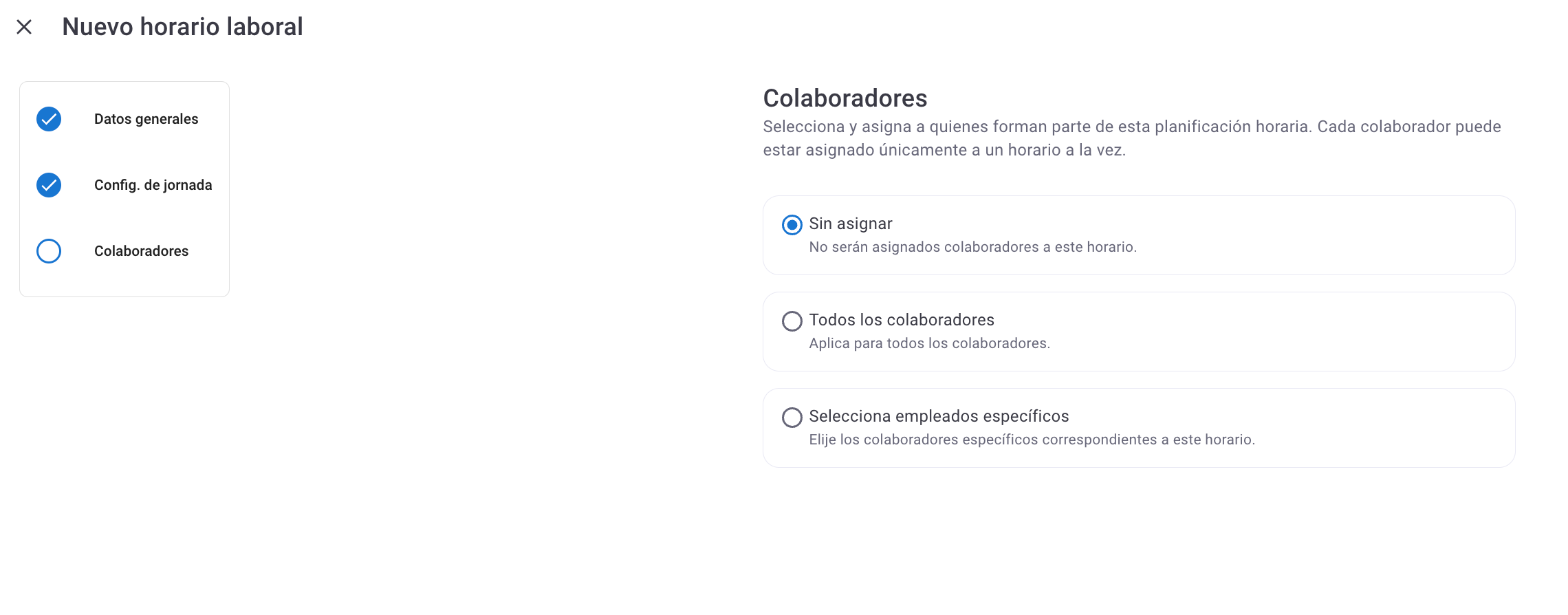
Task: Click the Colaboradores section heading
Action: [845, 98]
